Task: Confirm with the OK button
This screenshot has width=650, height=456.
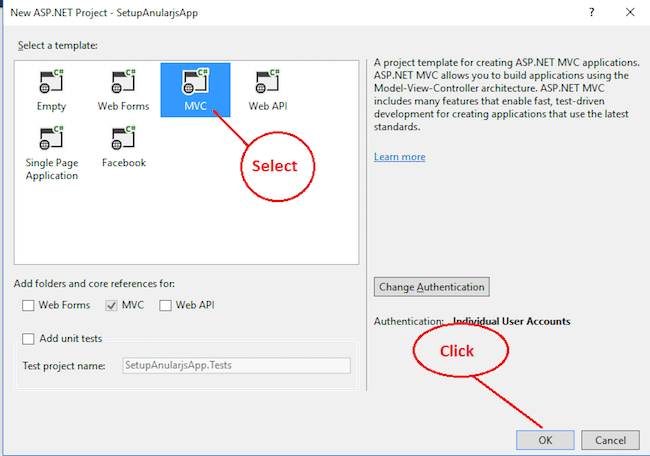Action: click(x=545, y=440)
